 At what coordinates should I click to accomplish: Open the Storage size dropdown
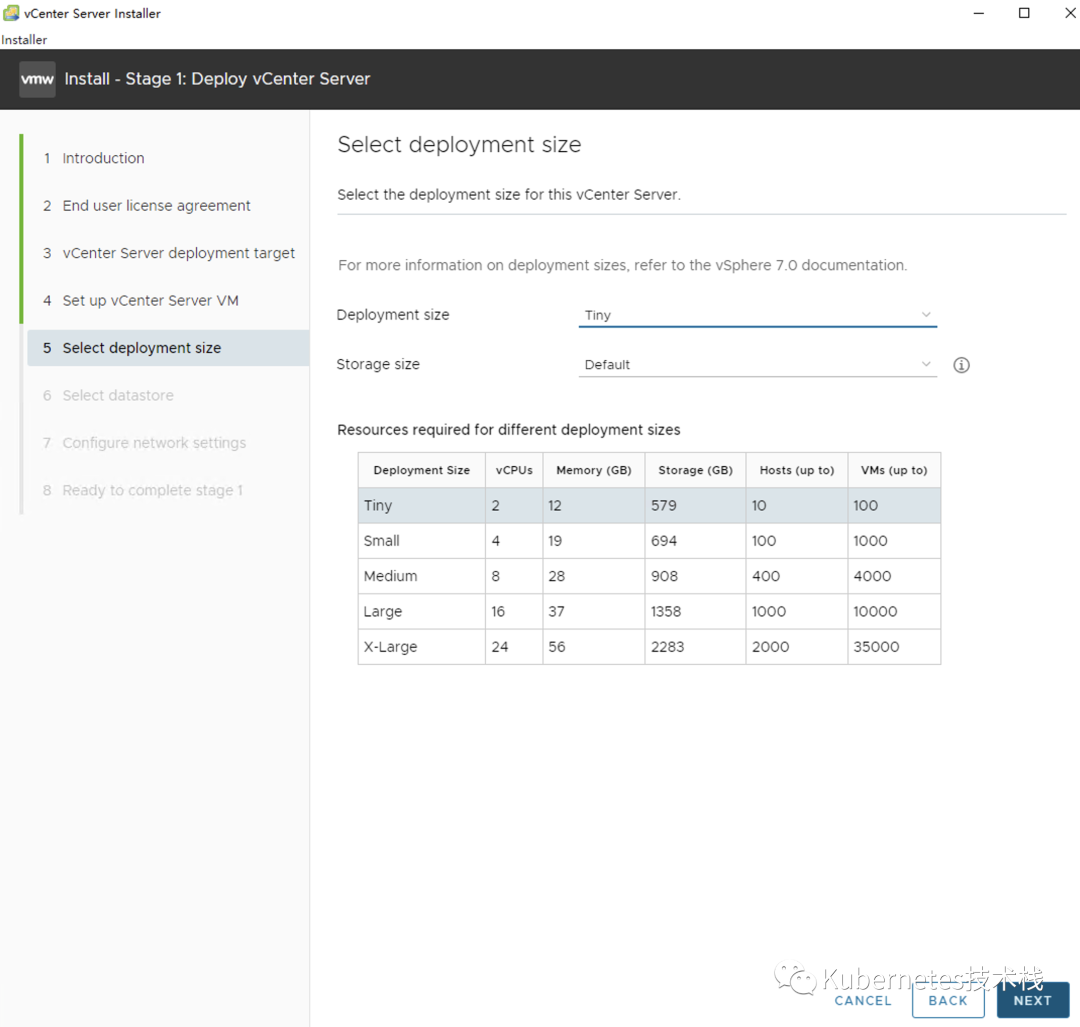point(757,364)
